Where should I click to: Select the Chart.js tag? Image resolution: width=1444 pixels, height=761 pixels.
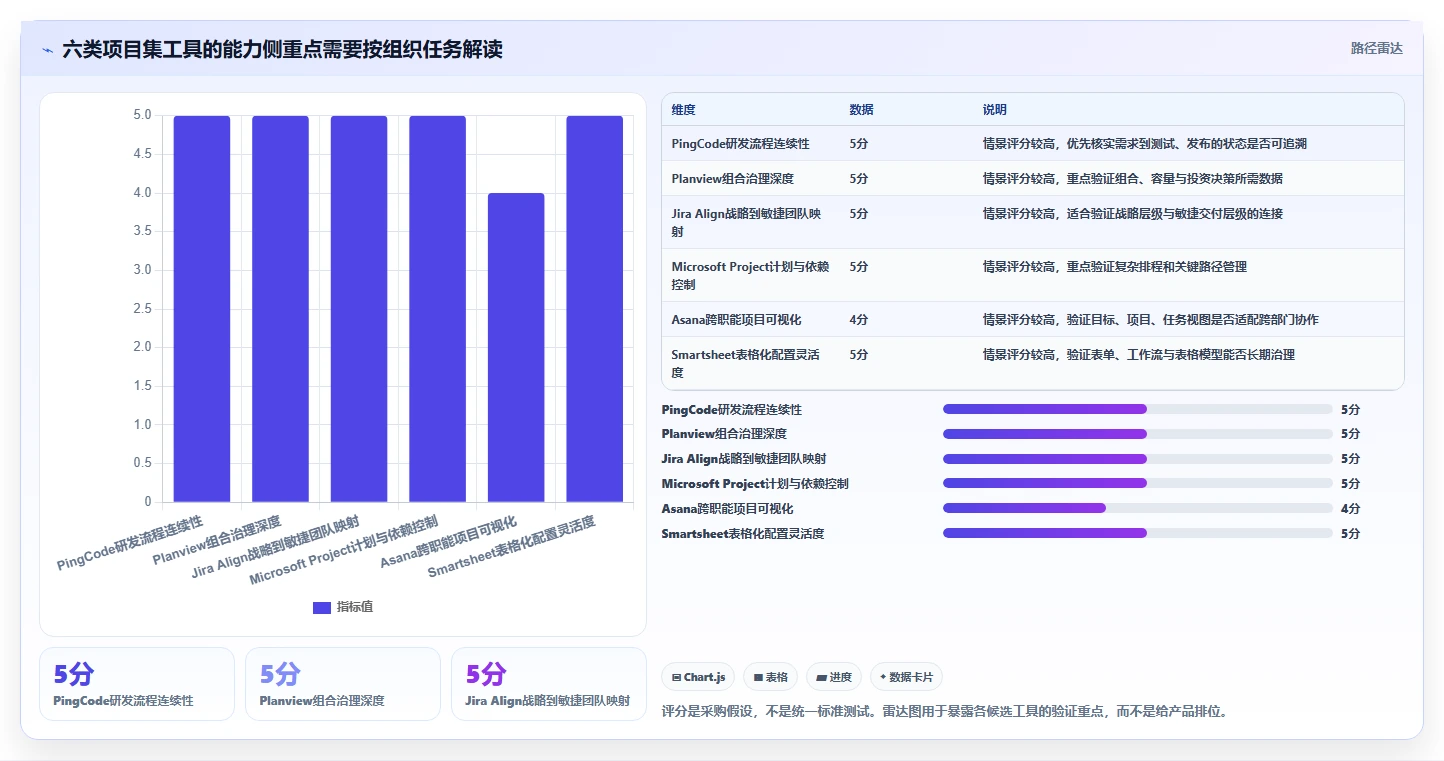(x=698, y=677)
